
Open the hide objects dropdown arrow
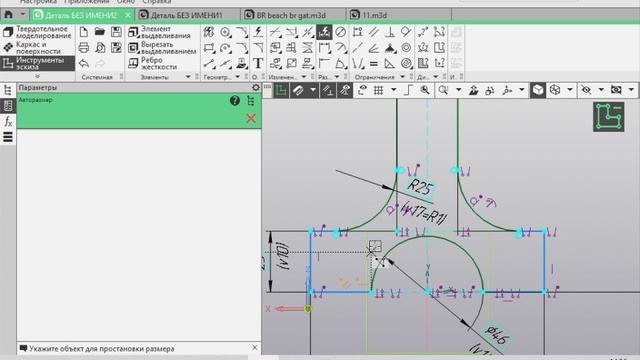pos(601,90)
